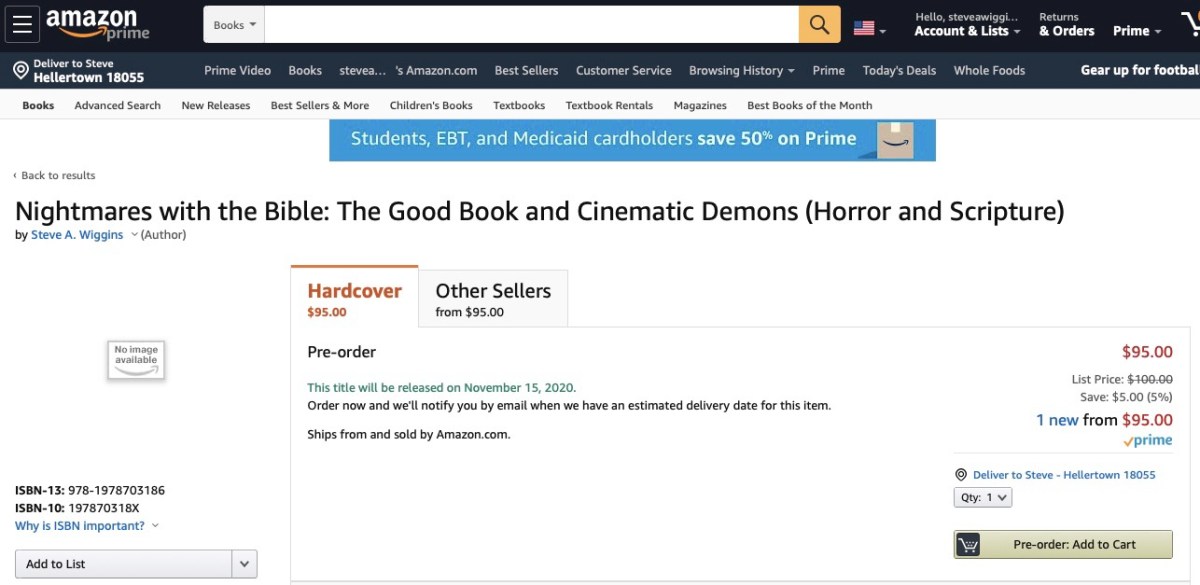
Task: Open Best Sellers & More menu item
Action: point(319,105)
